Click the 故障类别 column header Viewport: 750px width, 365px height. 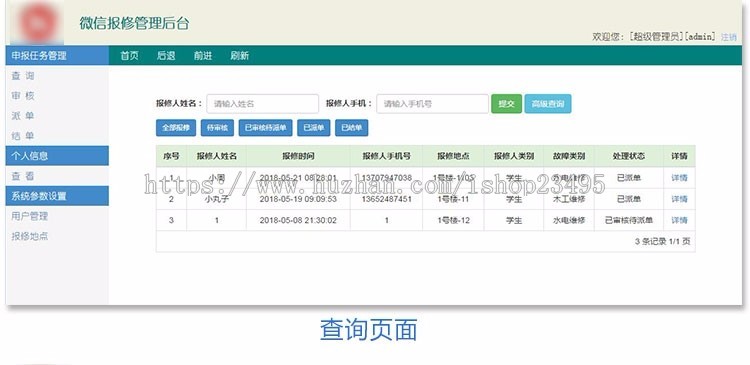click(x=569, y=156)
